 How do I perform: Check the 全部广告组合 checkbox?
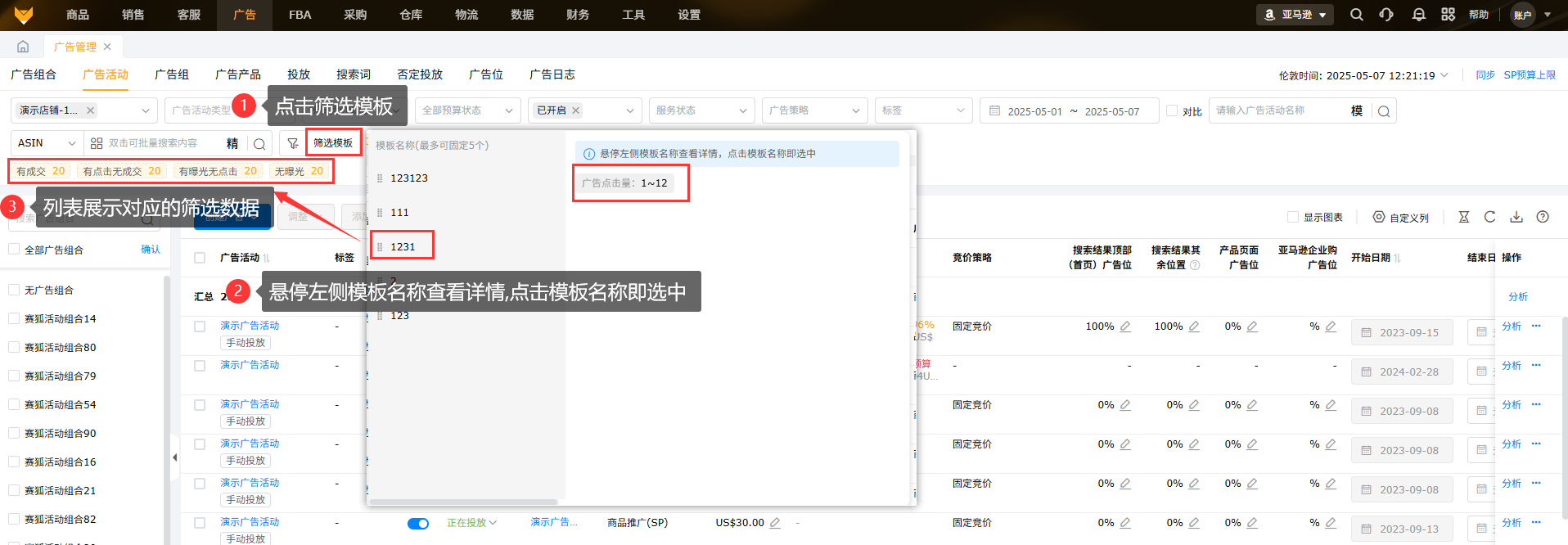click(x=14, y=250)
